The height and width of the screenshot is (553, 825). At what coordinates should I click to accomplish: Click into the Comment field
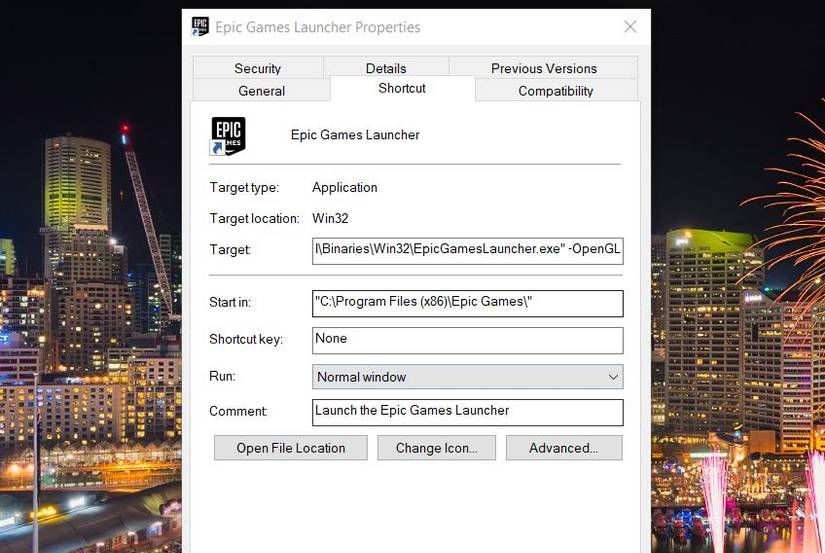pyautogui.click(x=467, y=412)
